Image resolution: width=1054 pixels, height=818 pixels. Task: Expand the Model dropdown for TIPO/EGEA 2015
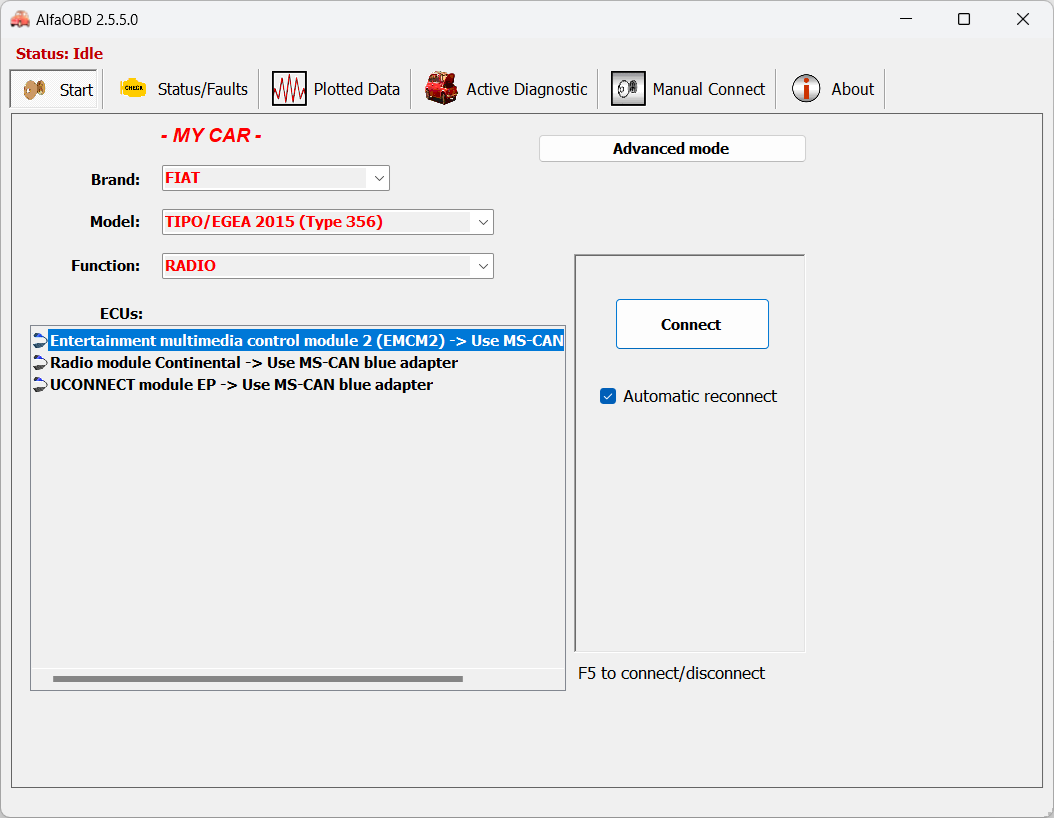click(482, 222)
